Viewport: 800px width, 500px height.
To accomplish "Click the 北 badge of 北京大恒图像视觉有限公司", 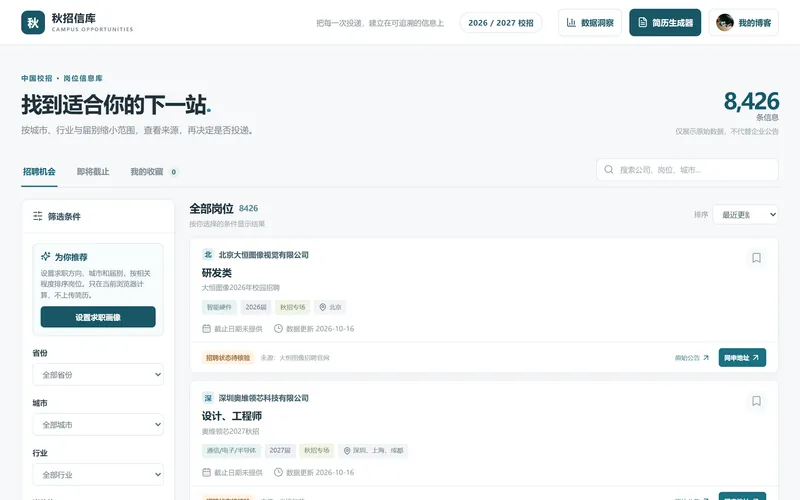I will coord(208,255).
